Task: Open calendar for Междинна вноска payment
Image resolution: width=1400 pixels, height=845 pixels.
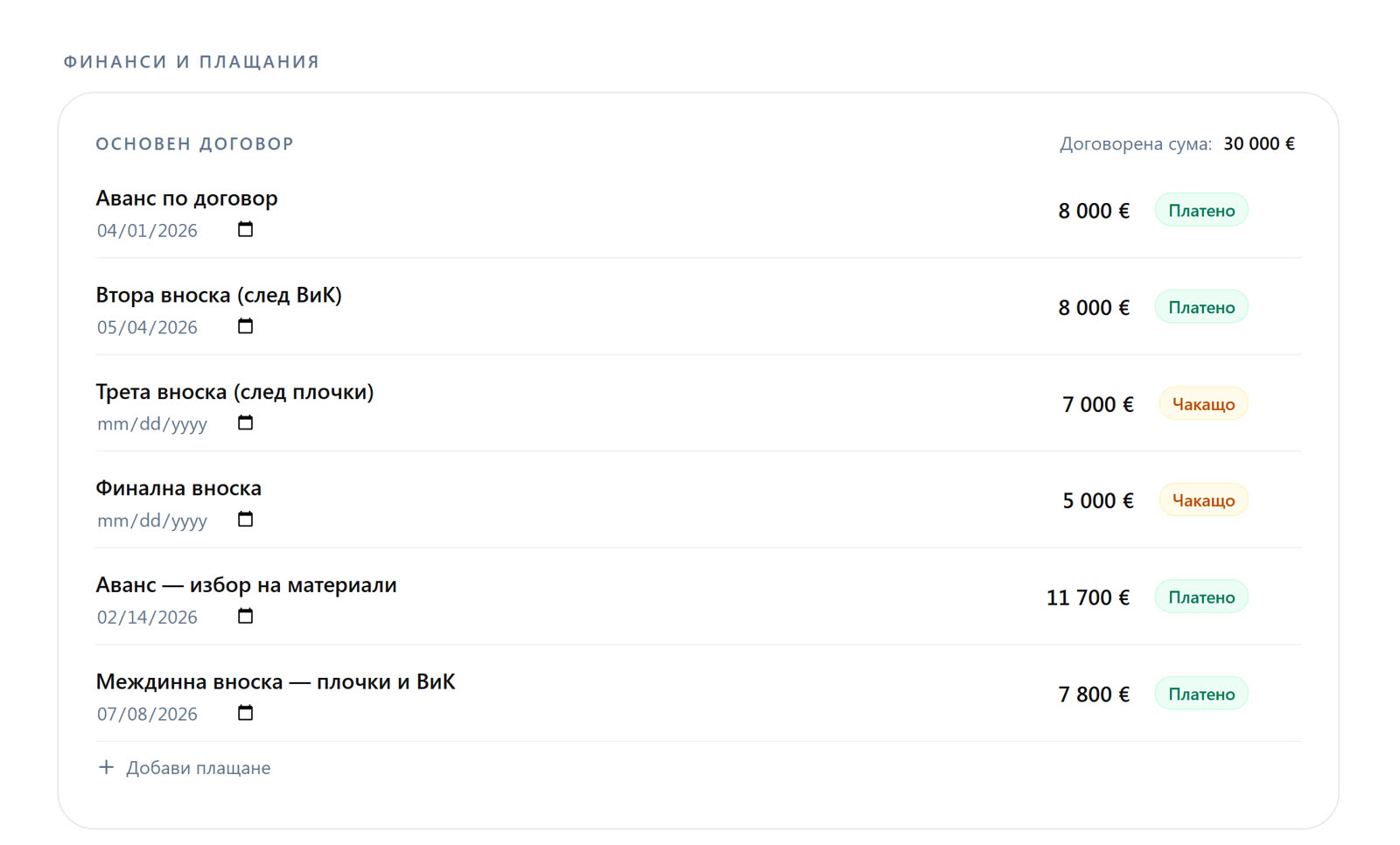Action: pos(245,714)
